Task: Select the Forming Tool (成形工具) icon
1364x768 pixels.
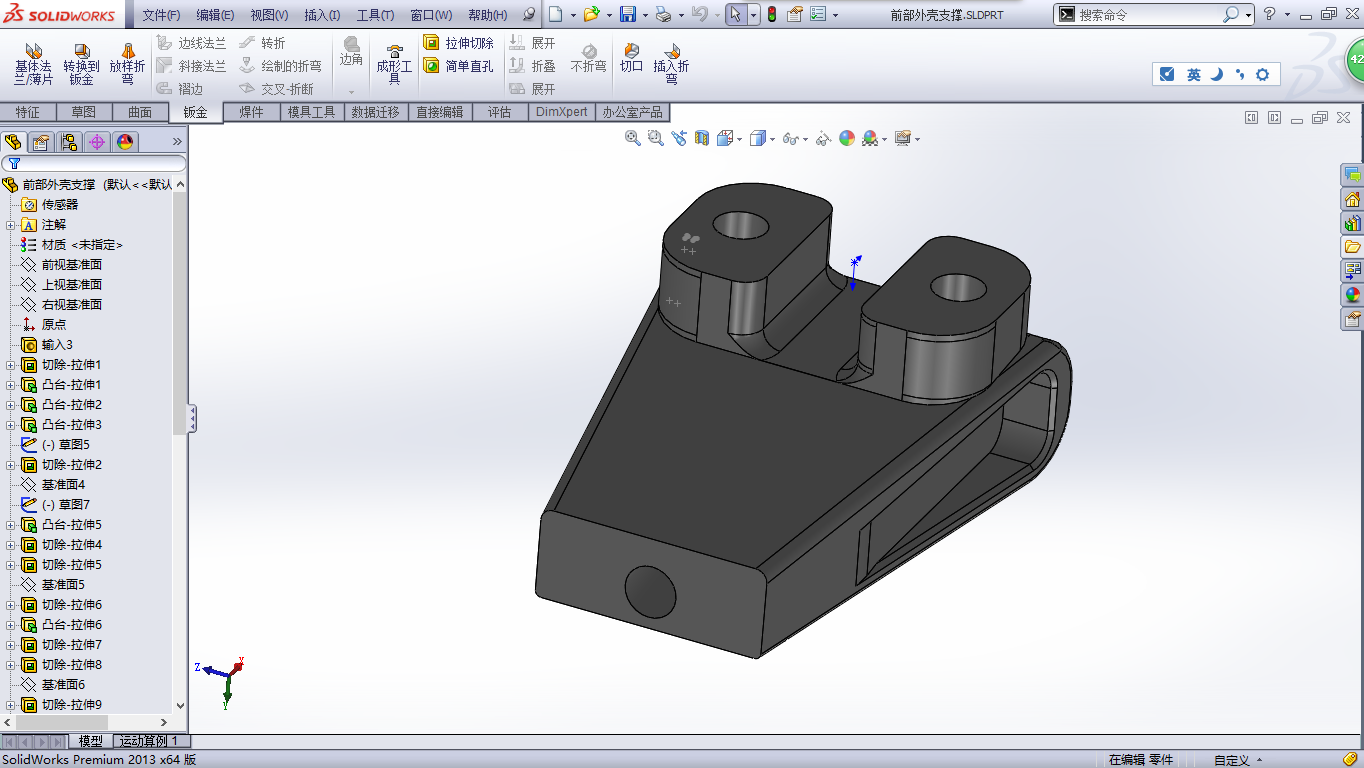Action: (x=394, y=63)
